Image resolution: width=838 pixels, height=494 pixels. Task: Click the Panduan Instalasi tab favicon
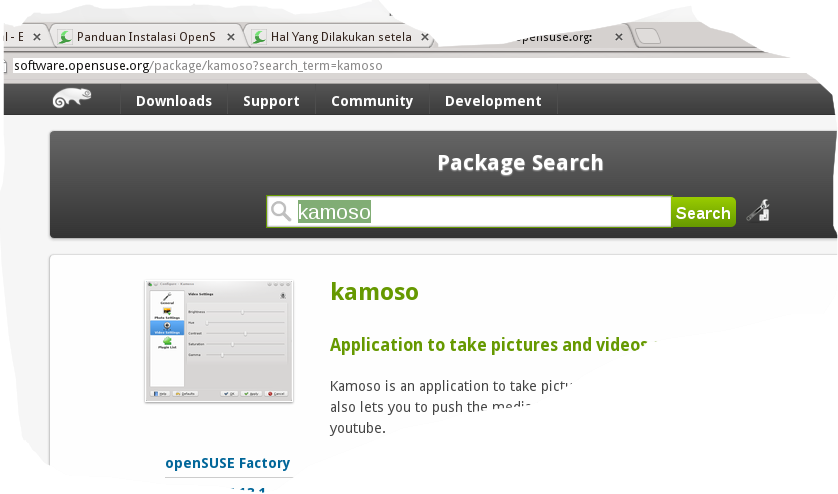[65, 37]
